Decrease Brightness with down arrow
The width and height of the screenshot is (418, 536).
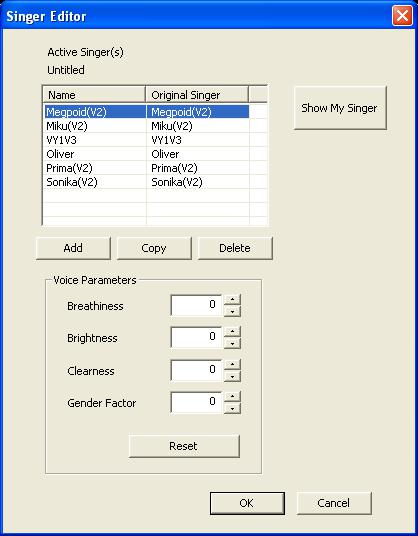[232, 343]
